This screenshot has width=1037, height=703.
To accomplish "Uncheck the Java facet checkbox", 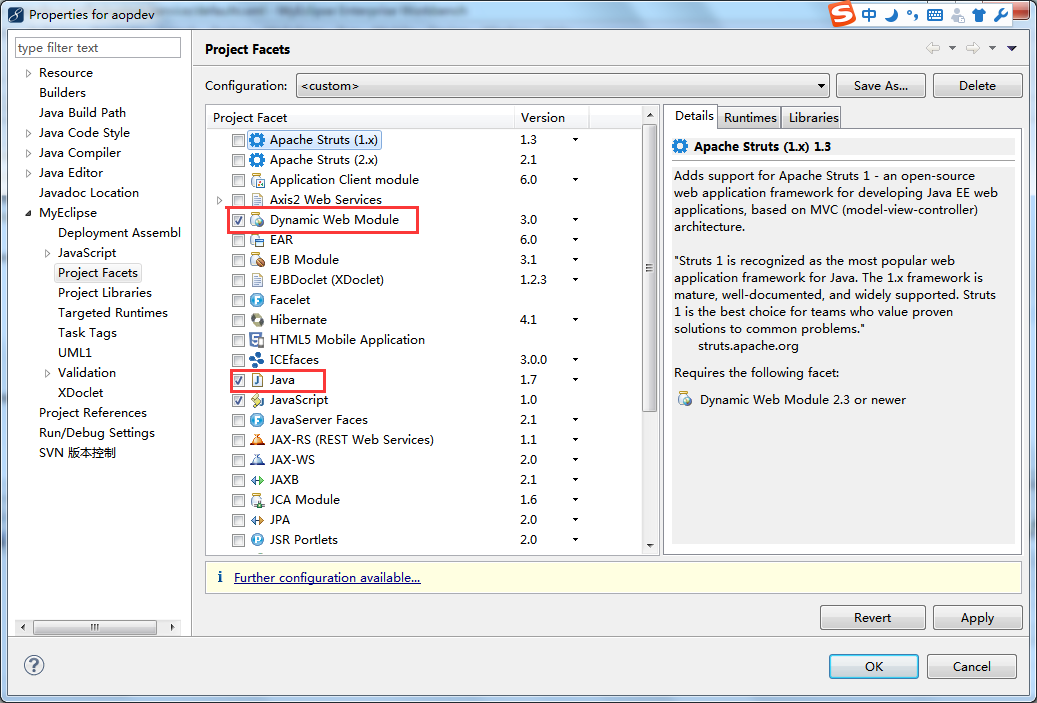I will (238, 380).
